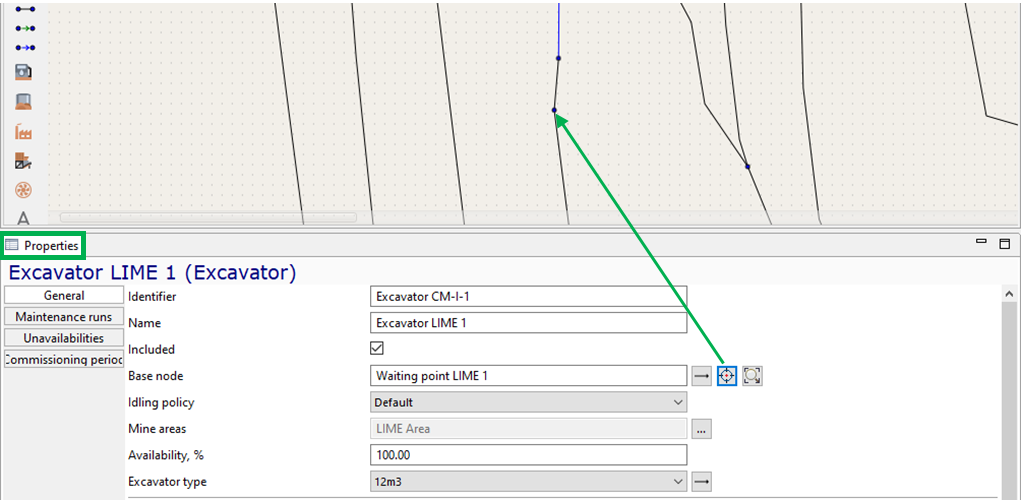
Task: Go to the Excavator type arrow button
Action: pyautogui.click(x=701, y=482)
